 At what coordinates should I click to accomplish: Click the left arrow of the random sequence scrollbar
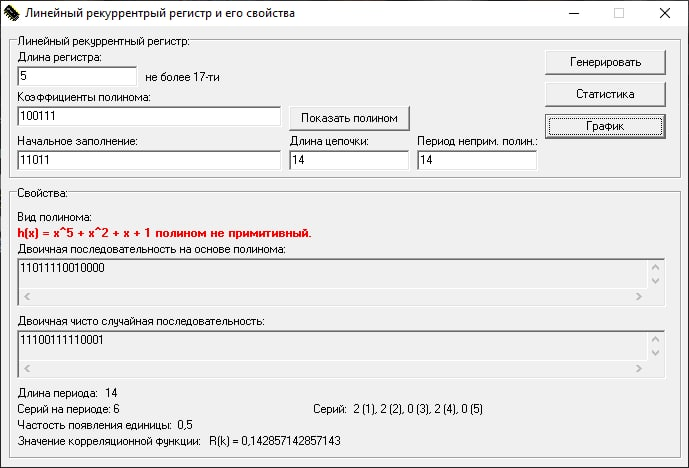(x=27, y=369)
